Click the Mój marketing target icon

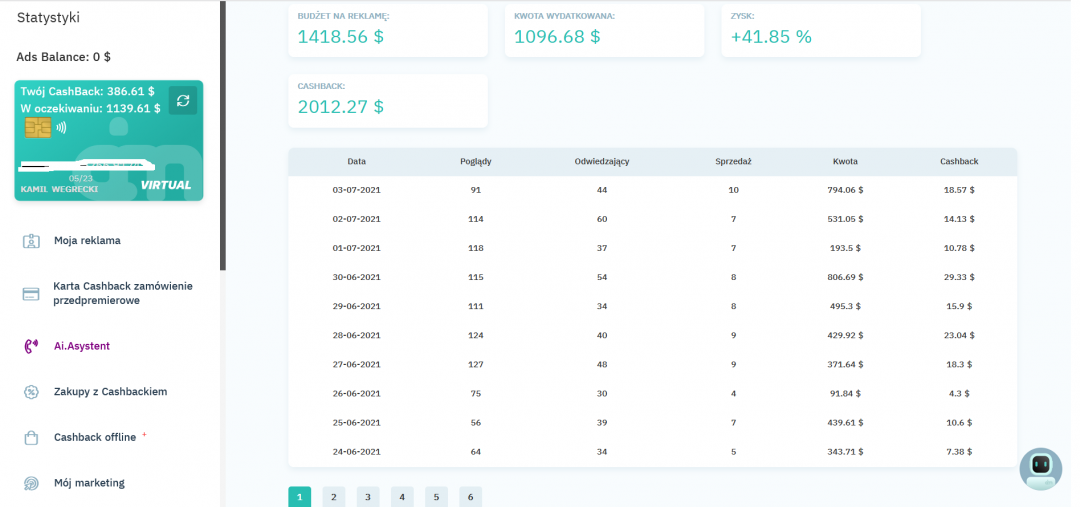[x=31, y=483]
